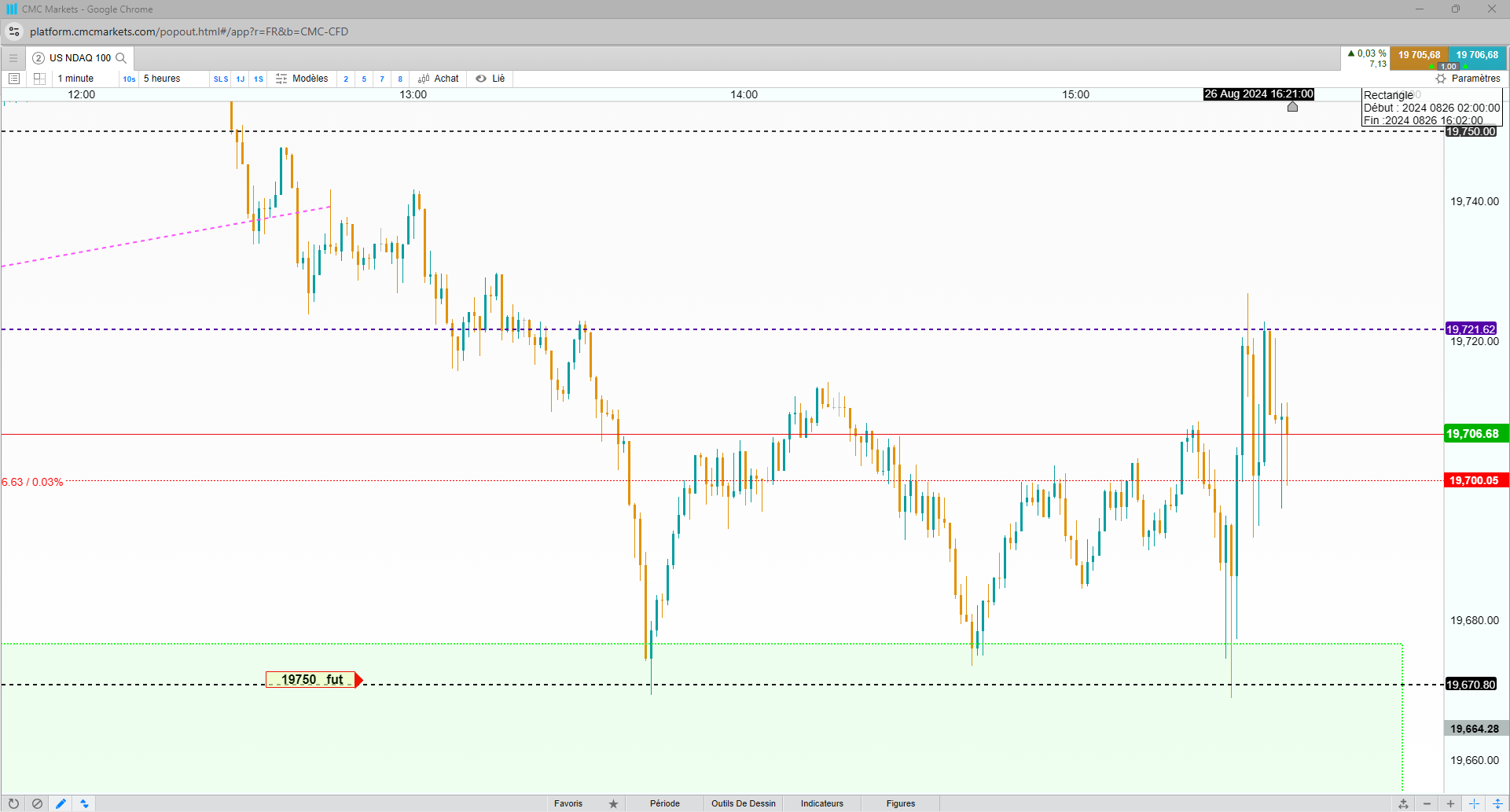
Task: Click the zoom in plus icon
Action: click(x=1450, y=803)
